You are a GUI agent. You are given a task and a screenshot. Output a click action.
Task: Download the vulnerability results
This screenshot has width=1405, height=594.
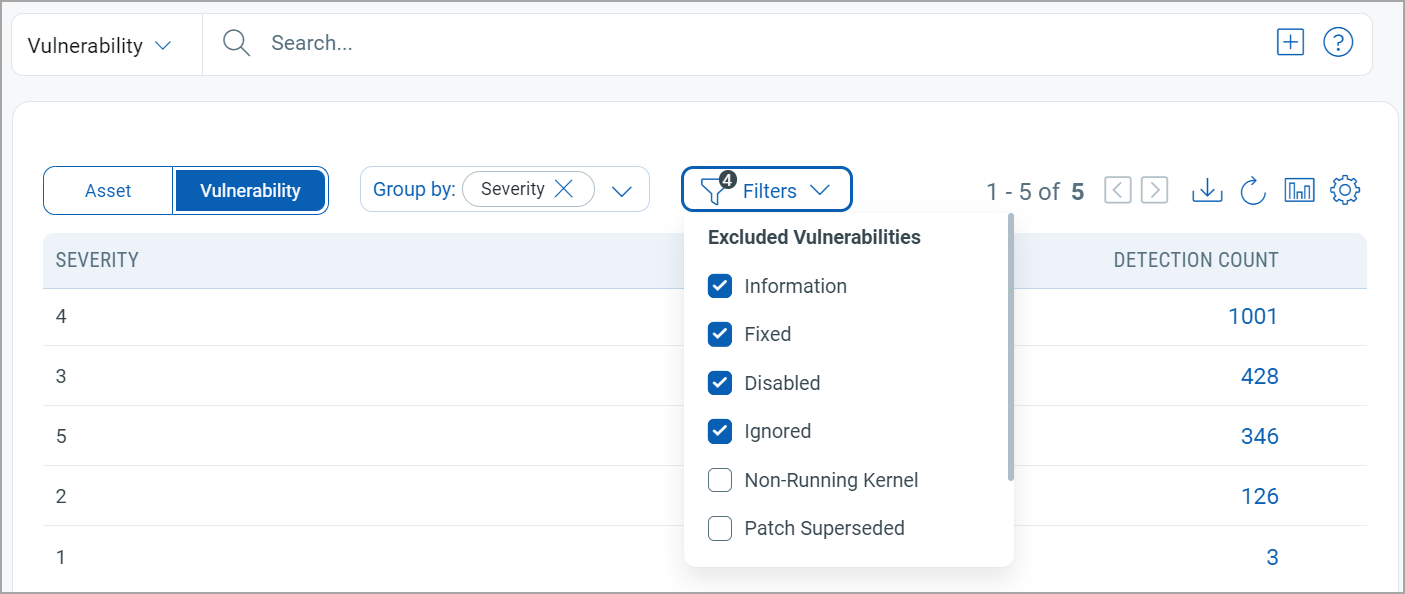coord(1207,189)
